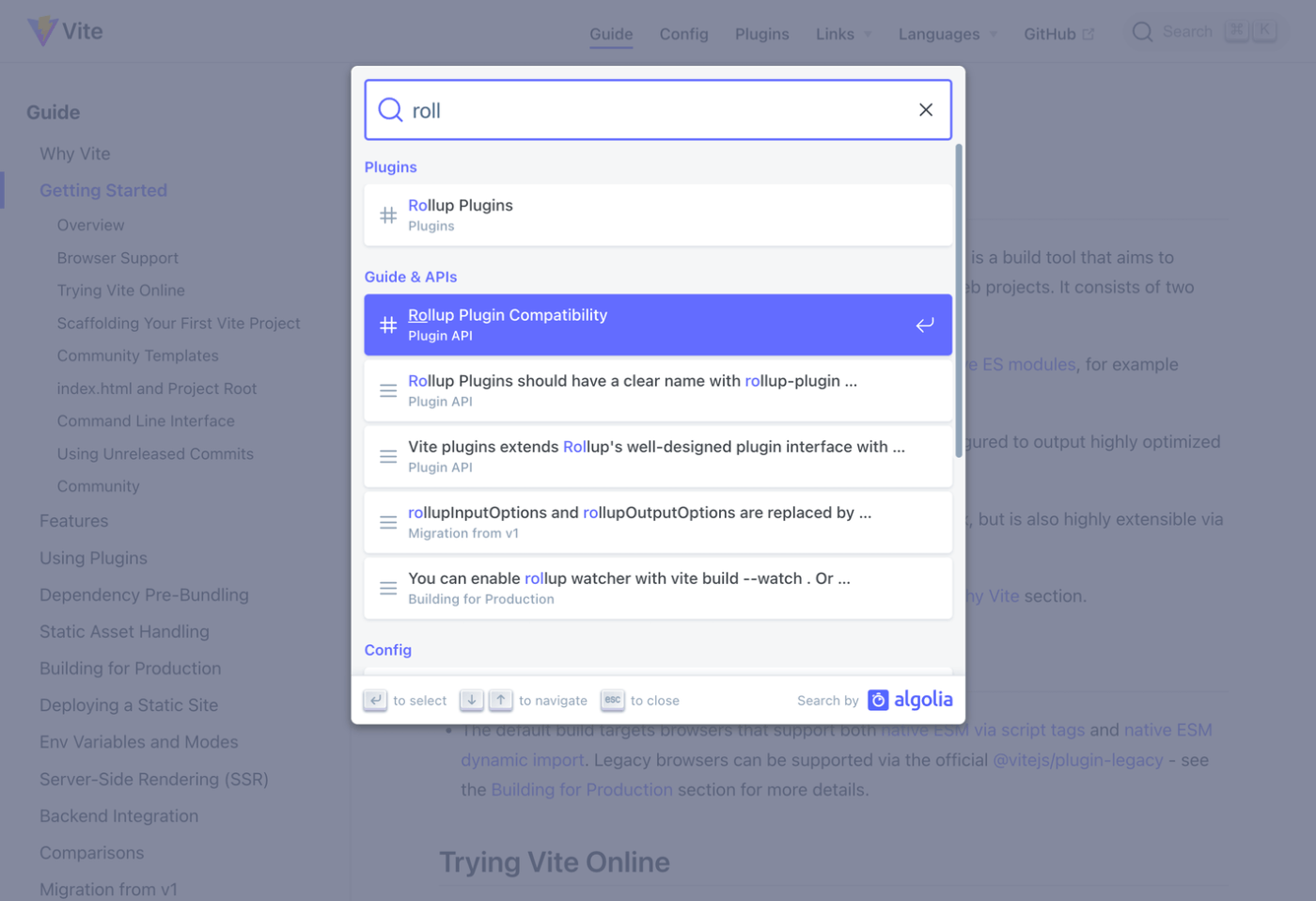Image resolution: width=1316 pixels, height=901 pixels.
Task: Click lines icon of 'rollup watcher' result
Action: [x=388, y=588]
